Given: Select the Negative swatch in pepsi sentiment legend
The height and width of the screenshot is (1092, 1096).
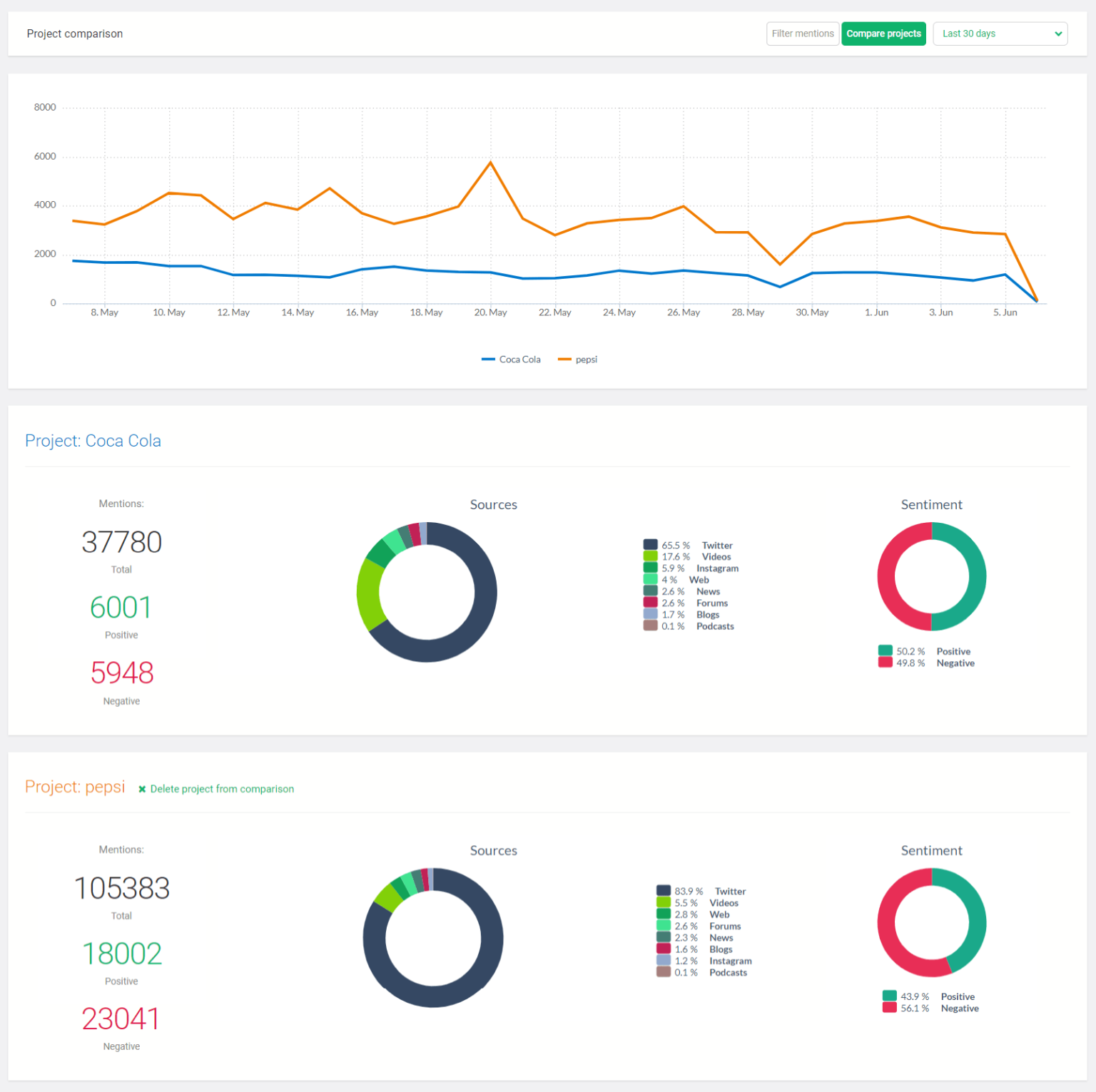Looking at the screenshot, I should point(888,1008).
